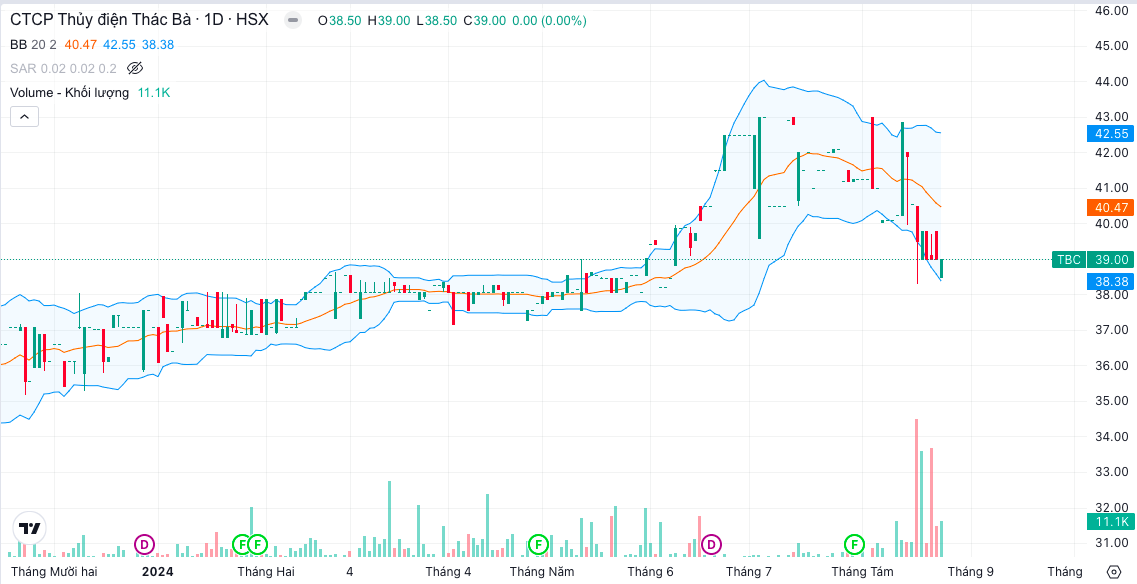1137x584 pixels.
Task: Toggle SAR indicator visibility eye icon
Action: (135, 68)
